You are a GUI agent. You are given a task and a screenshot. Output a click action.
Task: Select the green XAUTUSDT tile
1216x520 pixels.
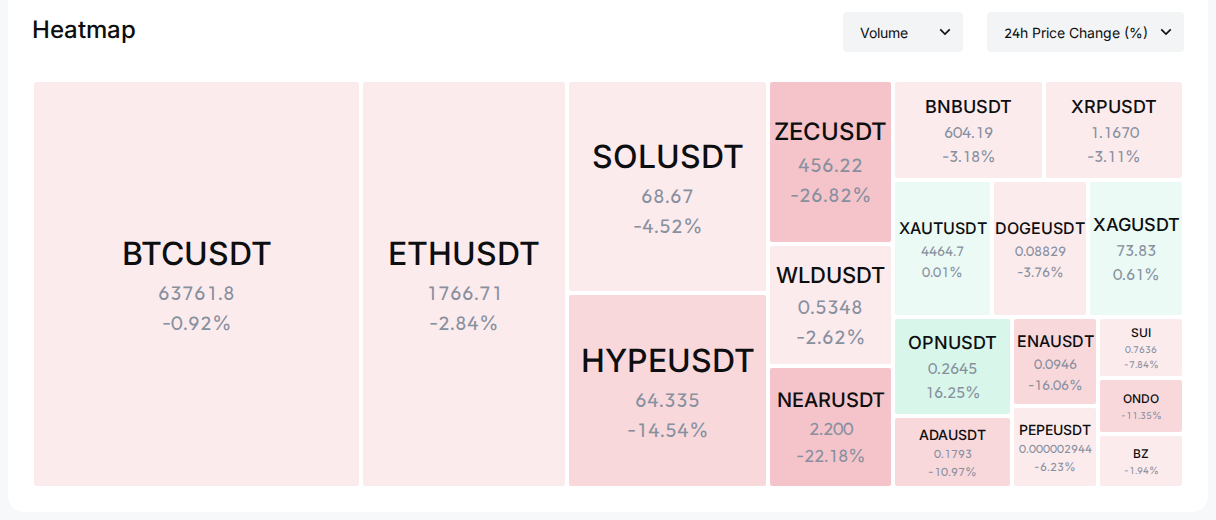pyautogui.click(x=943, y=249)
